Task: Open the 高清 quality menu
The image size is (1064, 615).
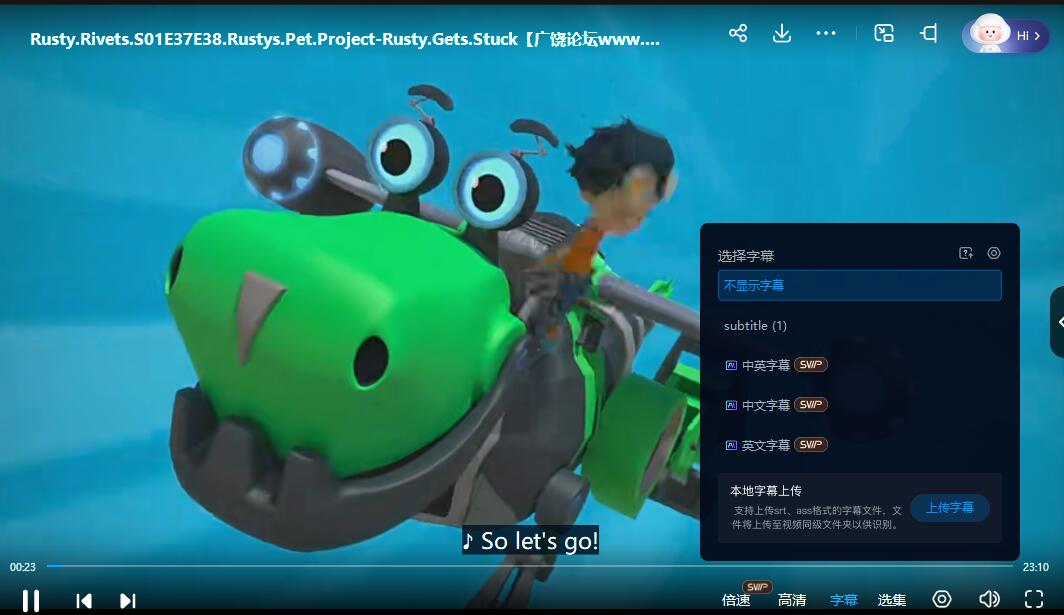Action: 792,600
